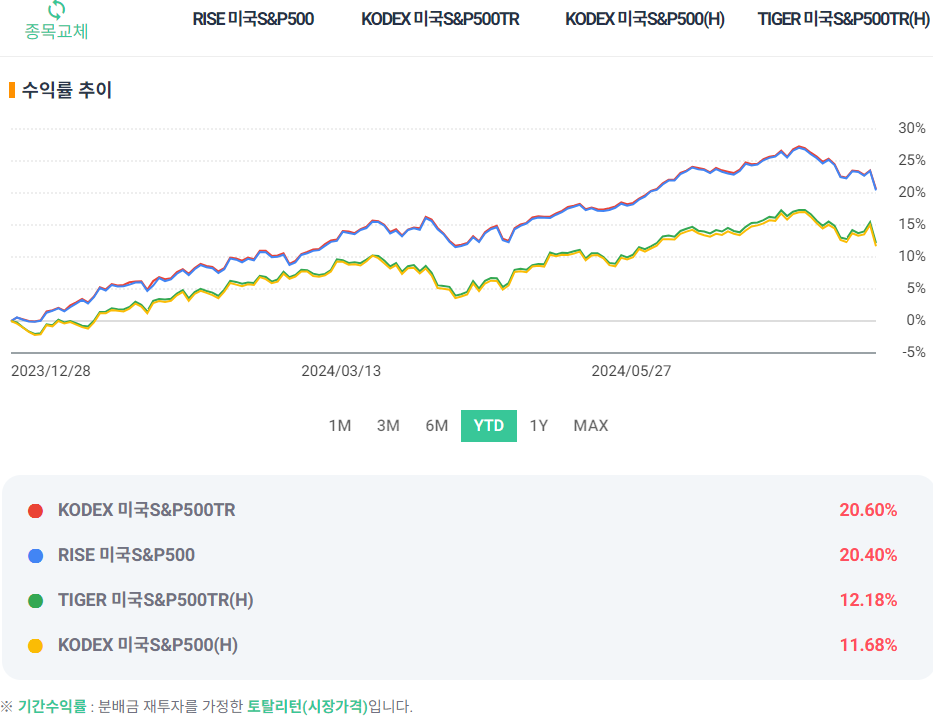Click the blue RISE 미국S&P500 legend dot
The height and width of the screenshot is (718, 933).
[x=36, y=556]
